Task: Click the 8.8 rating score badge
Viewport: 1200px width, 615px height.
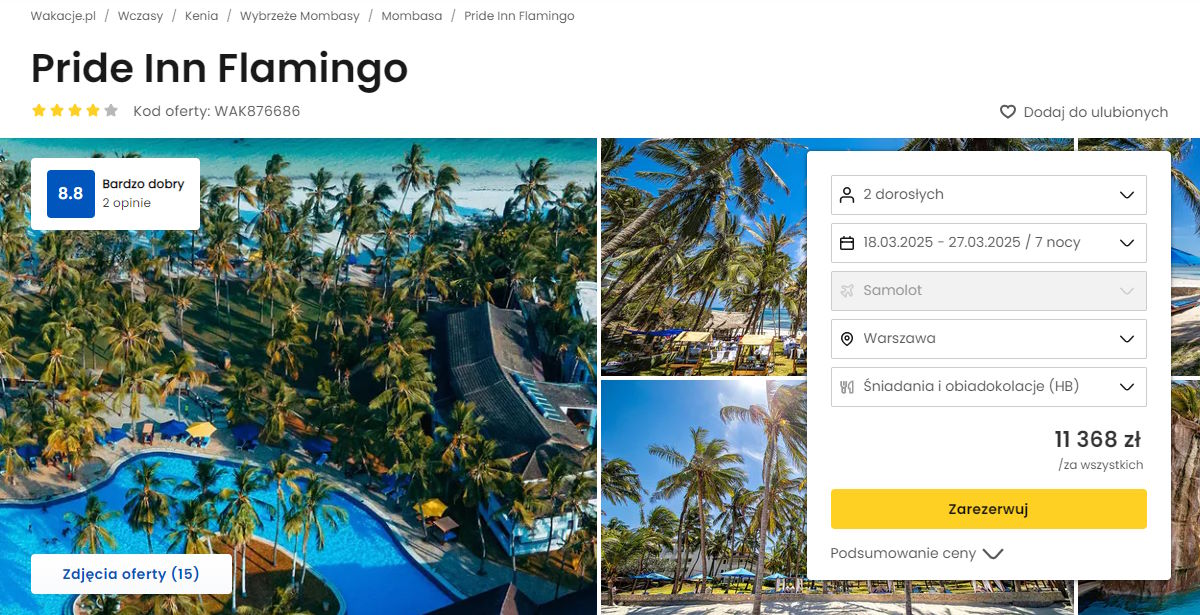Action: coord(71,194)
